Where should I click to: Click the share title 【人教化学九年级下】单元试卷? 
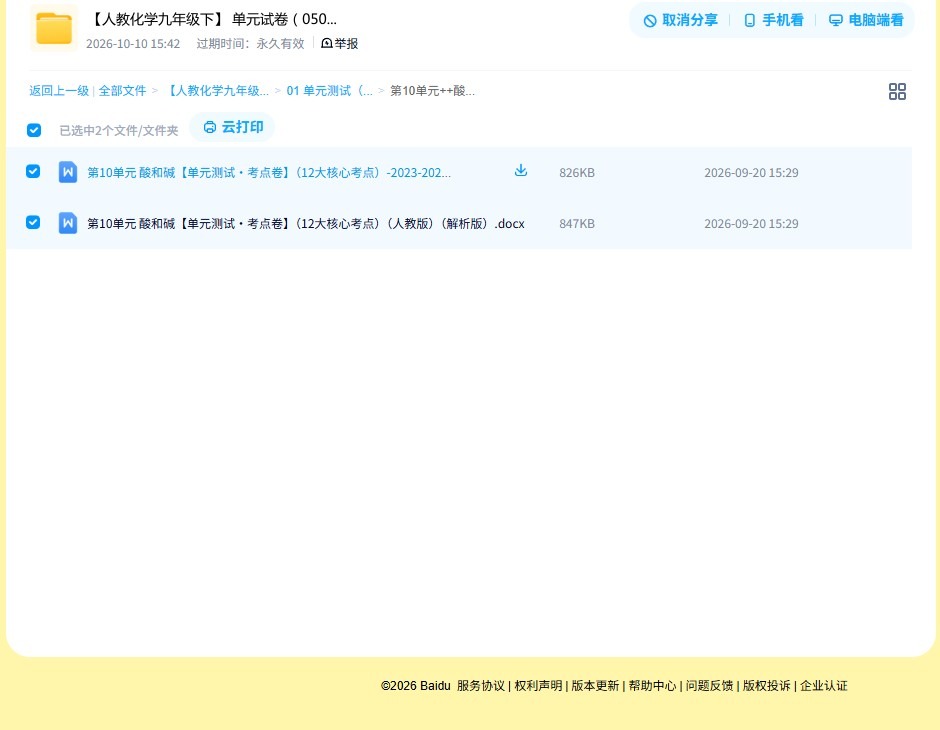[x=213, y=19]
